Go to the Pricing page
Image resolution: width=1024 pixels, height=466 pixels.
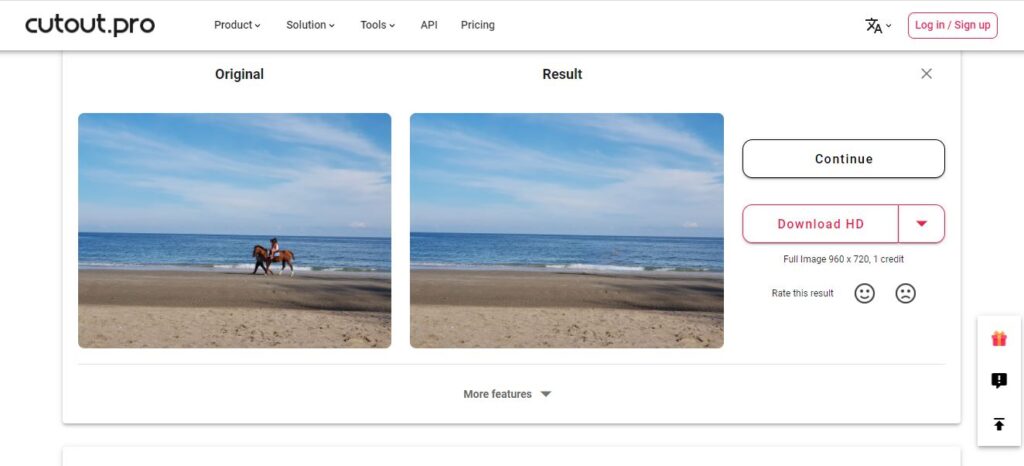click(x=477, y=25)
